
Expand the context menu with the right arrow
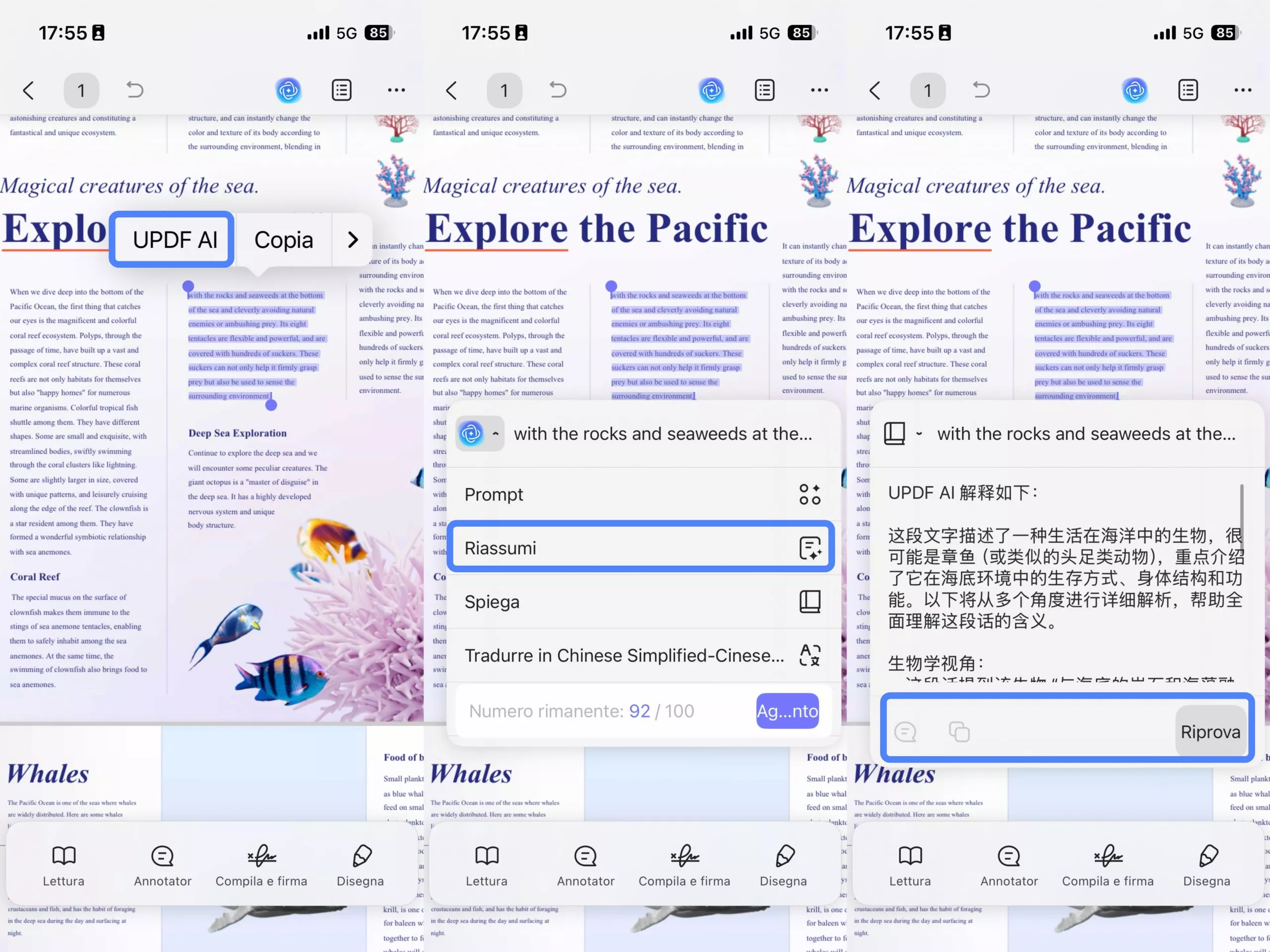click(x=353, y=239)
